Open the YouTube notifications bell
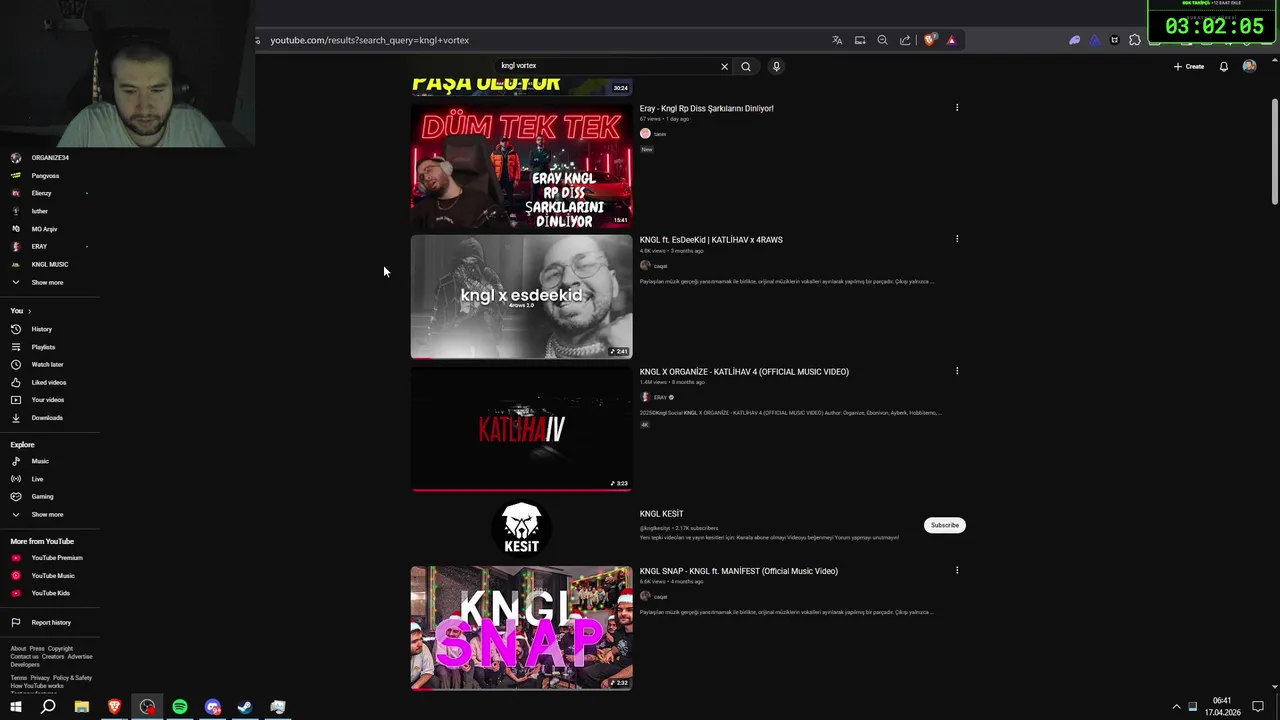This screenshot has width=1280, height=720. click(1224, 67)
